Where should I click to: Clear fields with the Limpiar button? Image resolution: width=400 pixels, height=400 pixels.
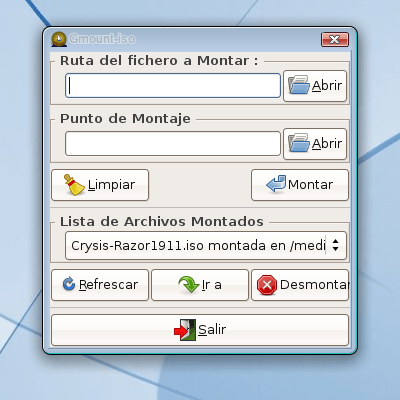(x=100, y=185)
